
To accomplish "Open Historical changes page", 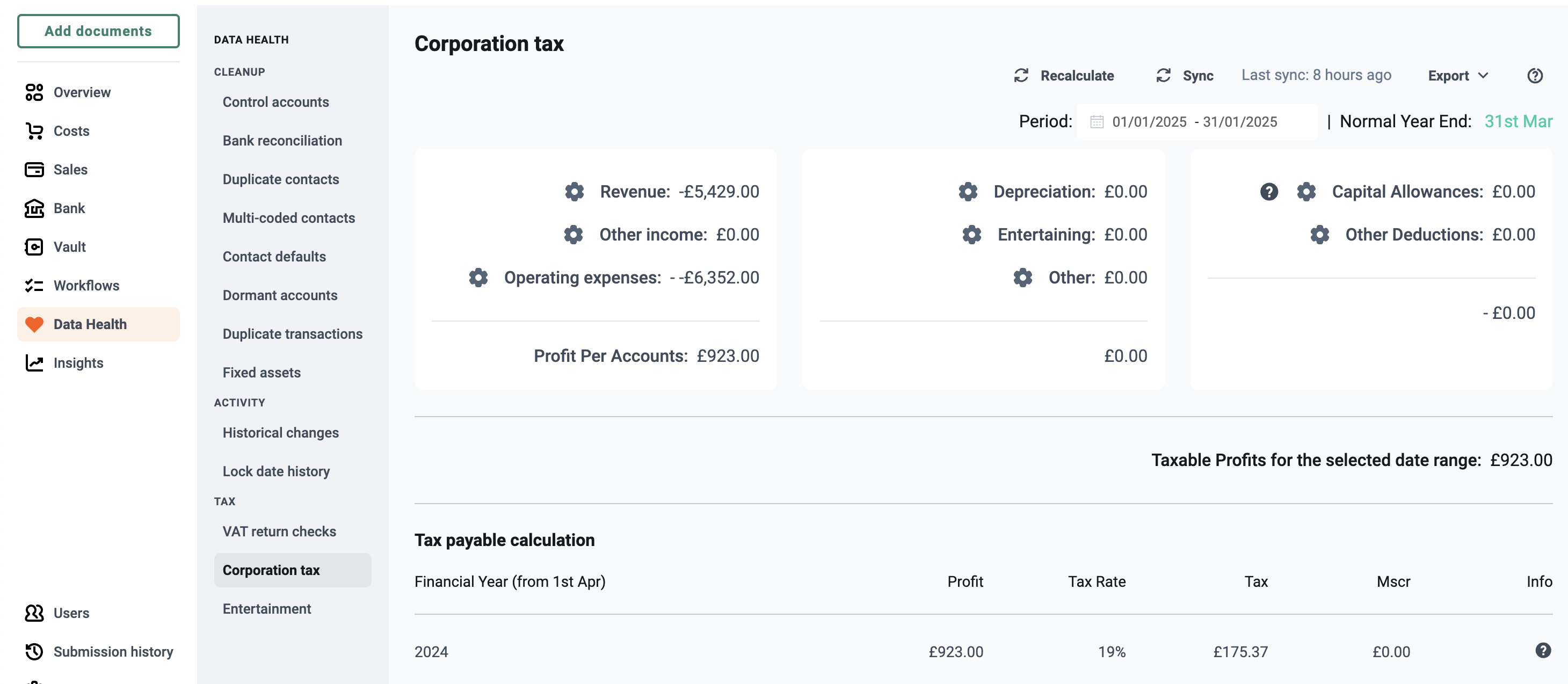I will point(281,433).
